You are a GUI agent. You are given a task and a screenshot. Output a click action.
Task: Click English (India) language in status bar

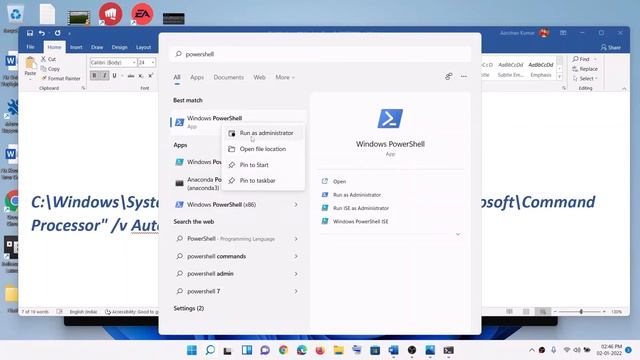click(83, 312)
